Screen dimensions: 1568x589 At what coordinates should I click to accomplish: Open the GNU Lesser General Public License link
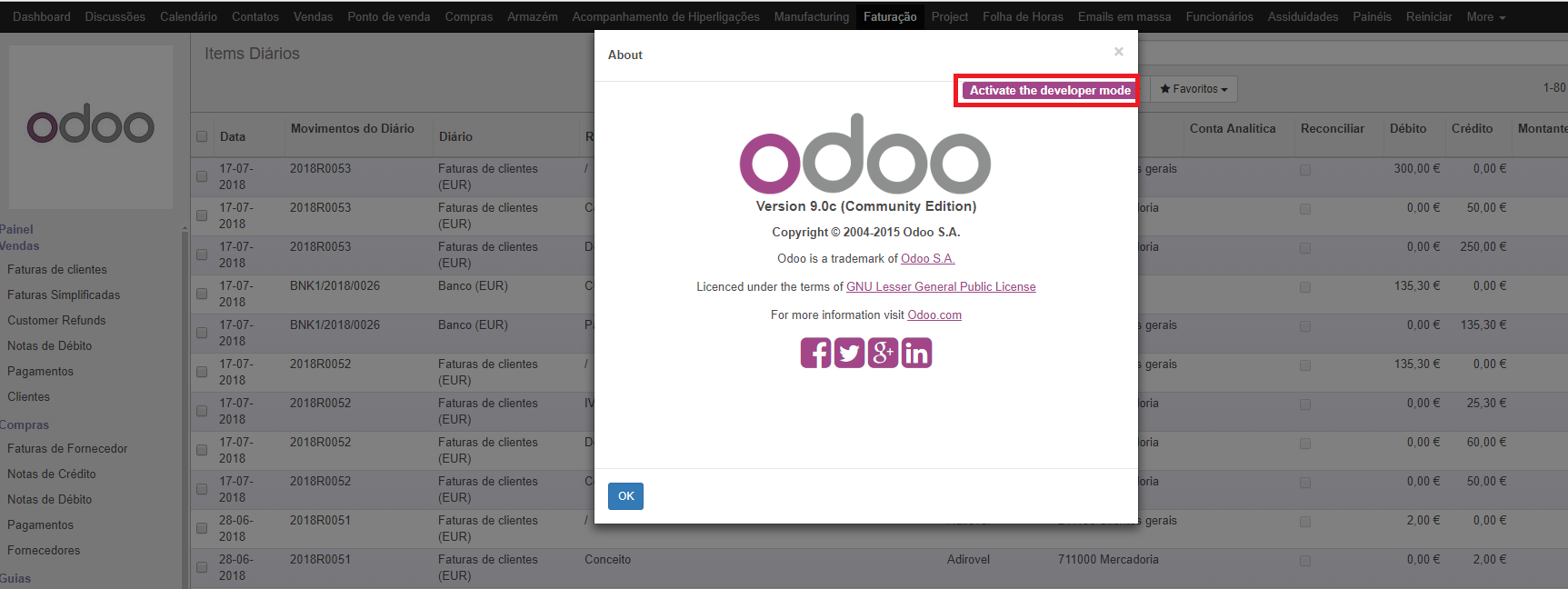click(941, 287)
